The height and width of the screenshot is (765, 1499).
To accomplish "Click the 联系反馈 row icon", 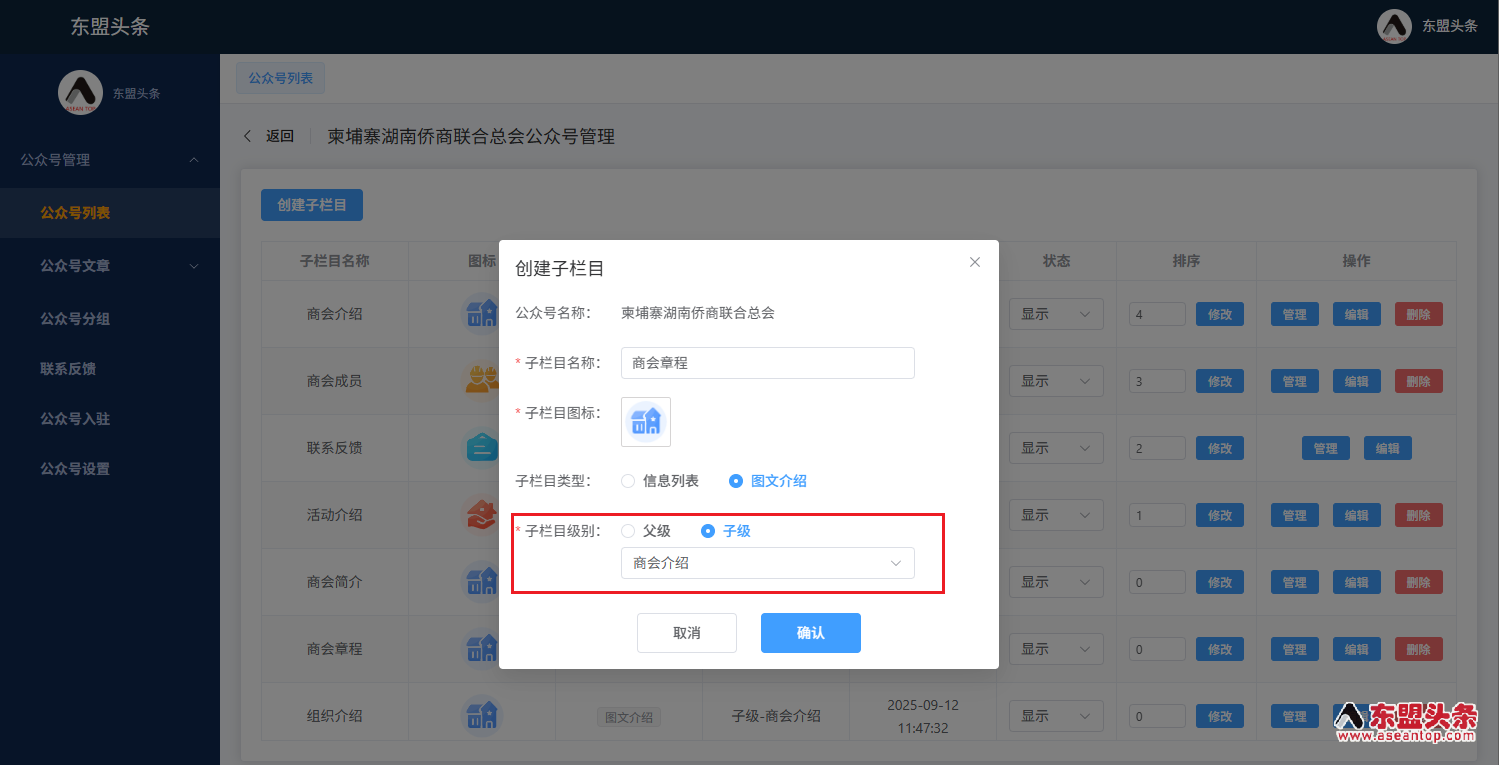I will click(x=481, y=448).
